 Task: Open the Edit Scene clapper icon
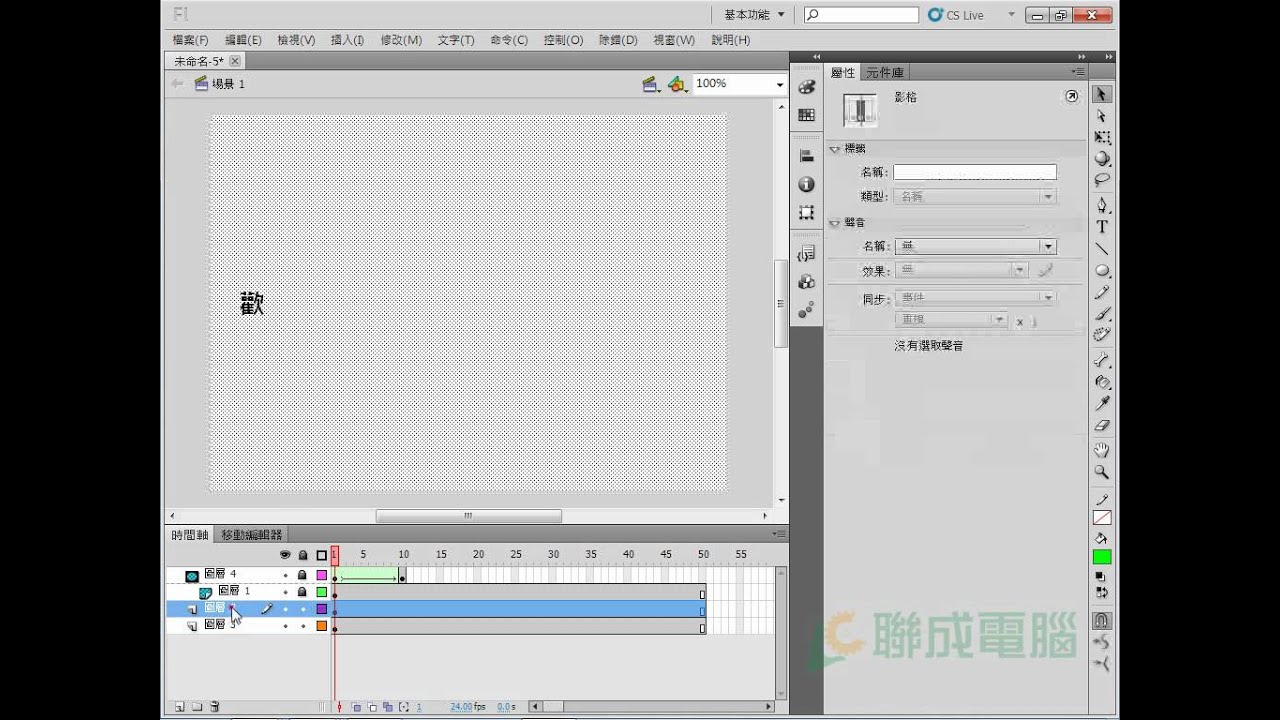coord(651,84)
